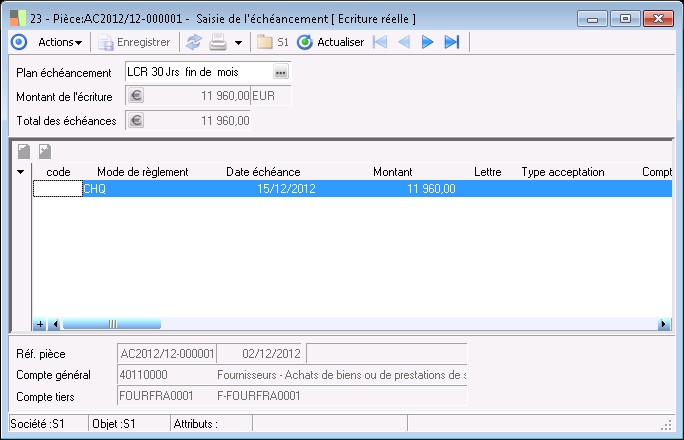Click the empty code cell in CHQ row

point(58,189)
